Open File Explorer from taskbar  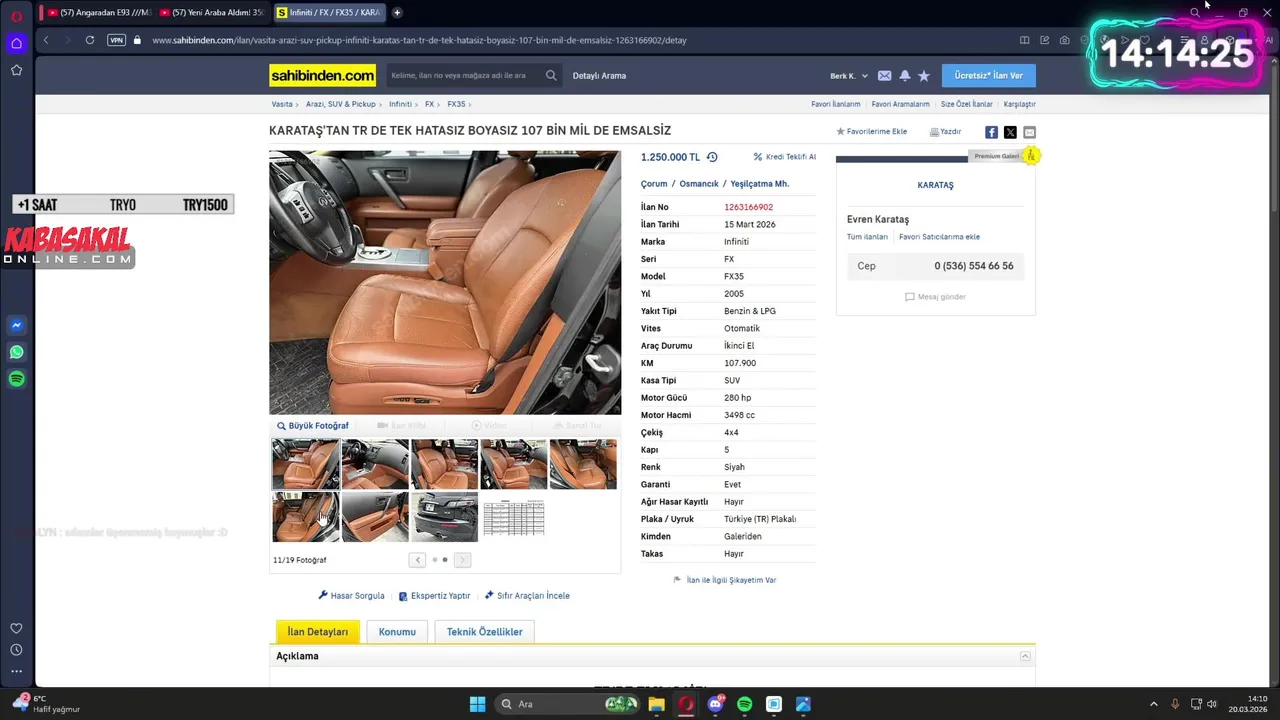[656, 704]
